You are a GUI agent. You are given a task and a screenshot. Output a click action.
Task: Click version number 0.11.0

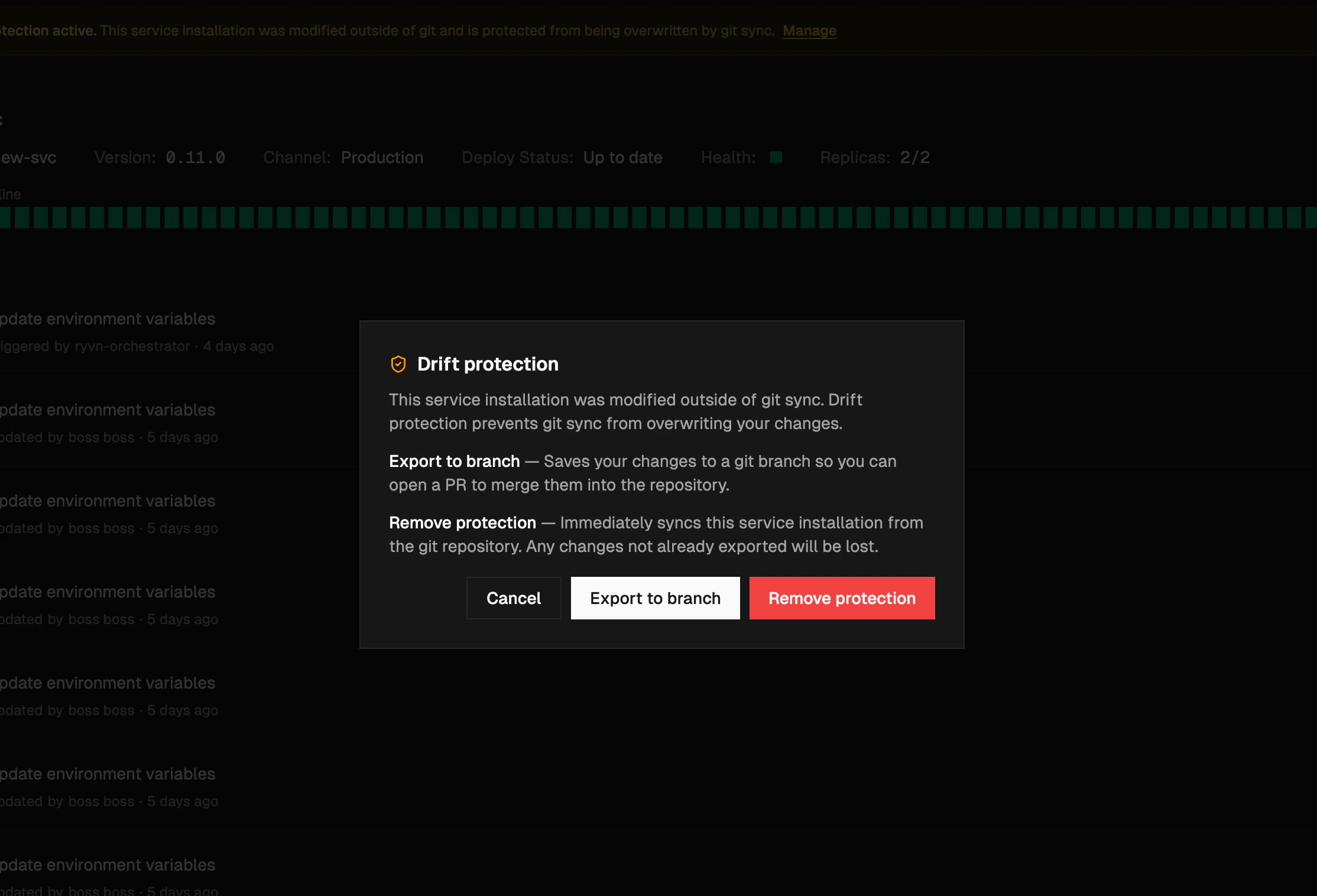coord(195,157)
